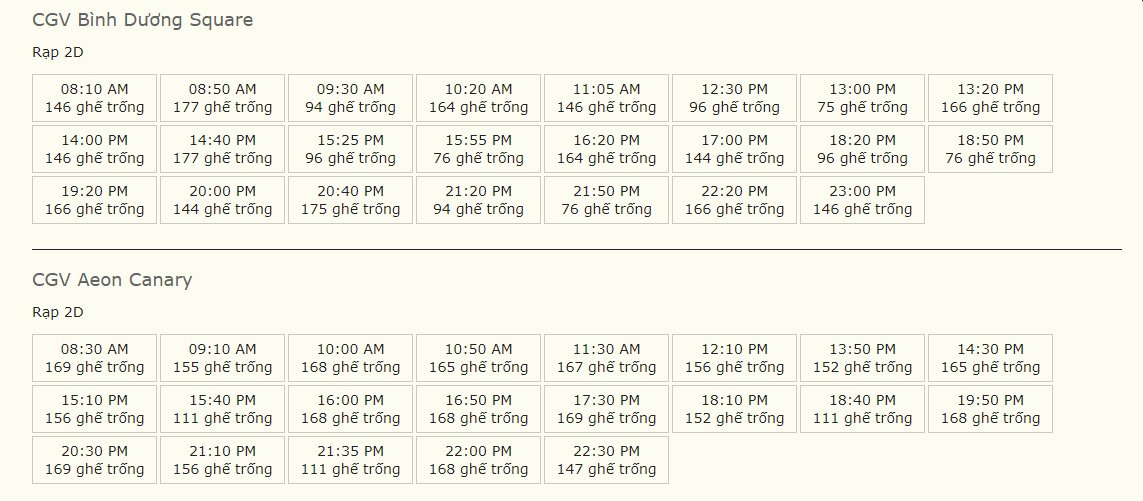The height and width of the screenshot is (501, 1143).
Task: Choose the 21:35 PM showtime
Action: click(350, 460)
